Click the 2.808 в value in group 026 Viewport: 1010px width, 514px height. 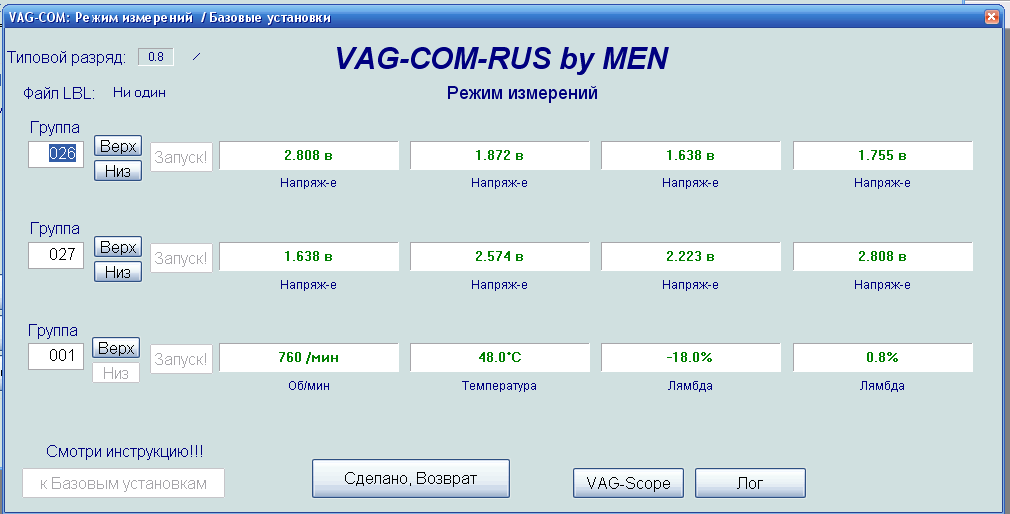(x=309, y=156)
